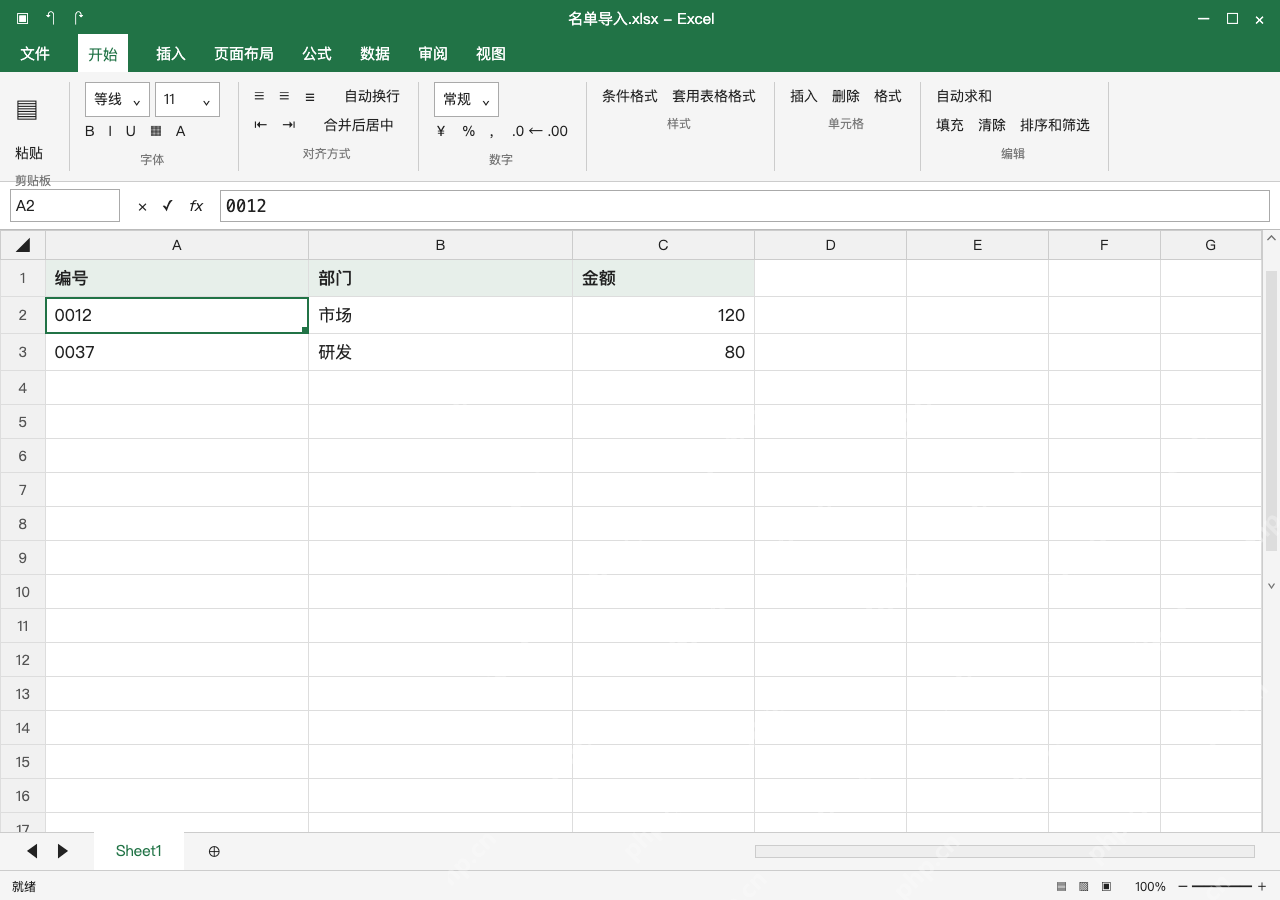Image resolution: width=1280 pixels, height=900 pixels.
Task: Align cell text to the right
Action: point(310,96)
